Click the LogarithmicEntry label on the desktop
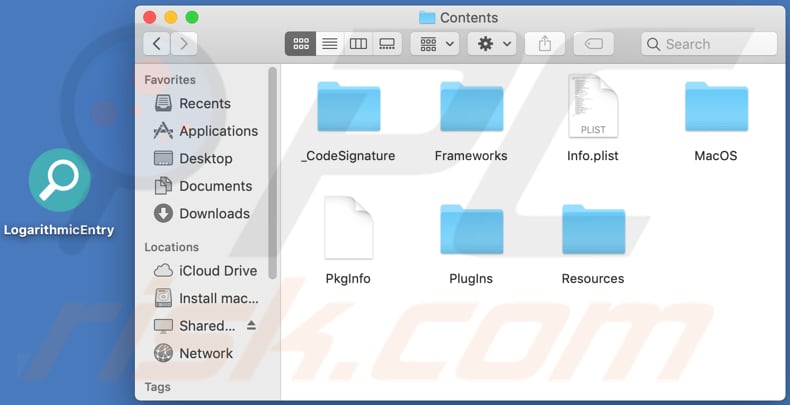Screen dimensions: 790x405 [x=59, y=230]
